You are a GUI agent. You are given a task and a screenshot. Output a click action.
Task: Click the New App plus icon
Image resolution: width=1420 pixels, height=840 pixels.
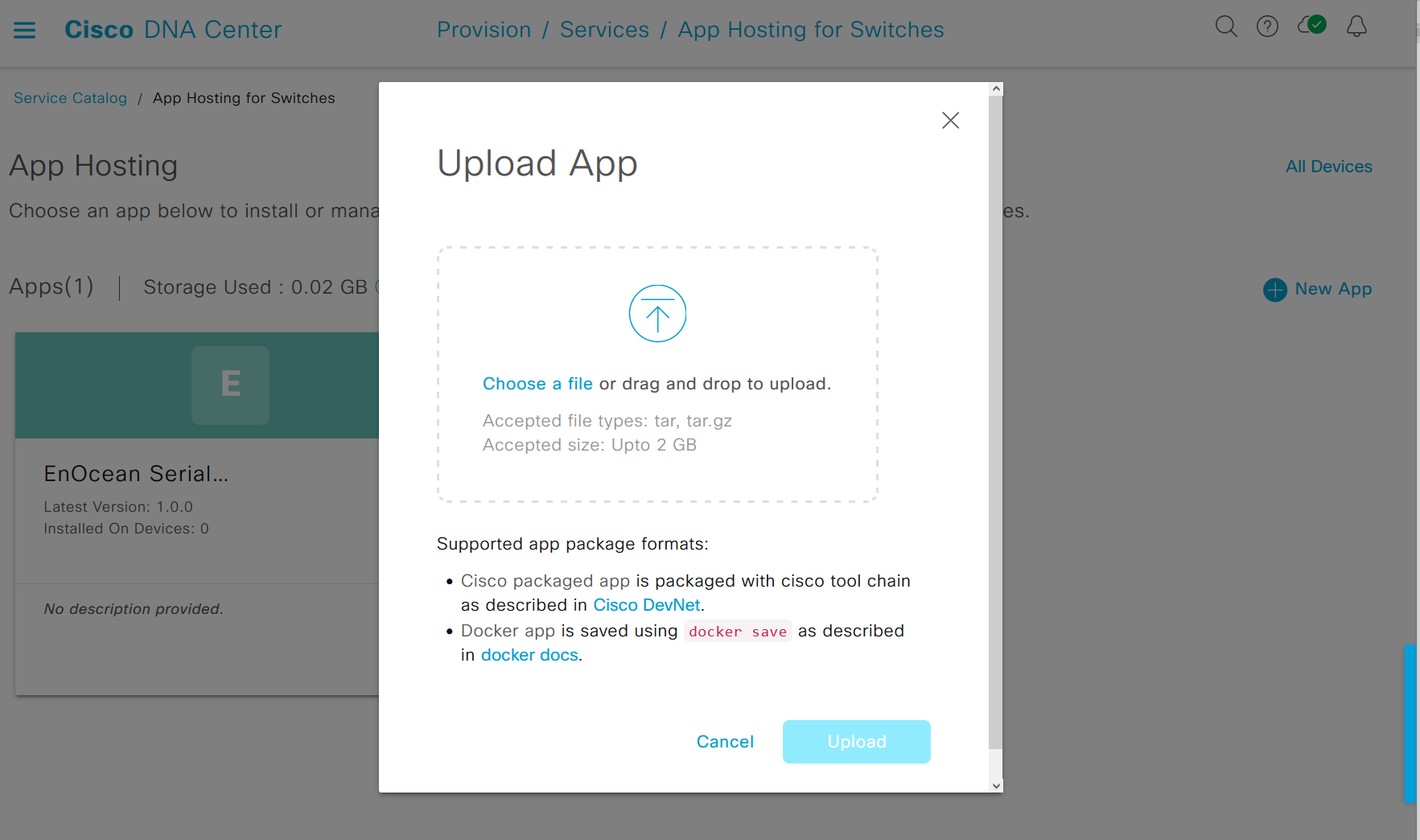pyautogui.click(x=1275, y=290)
